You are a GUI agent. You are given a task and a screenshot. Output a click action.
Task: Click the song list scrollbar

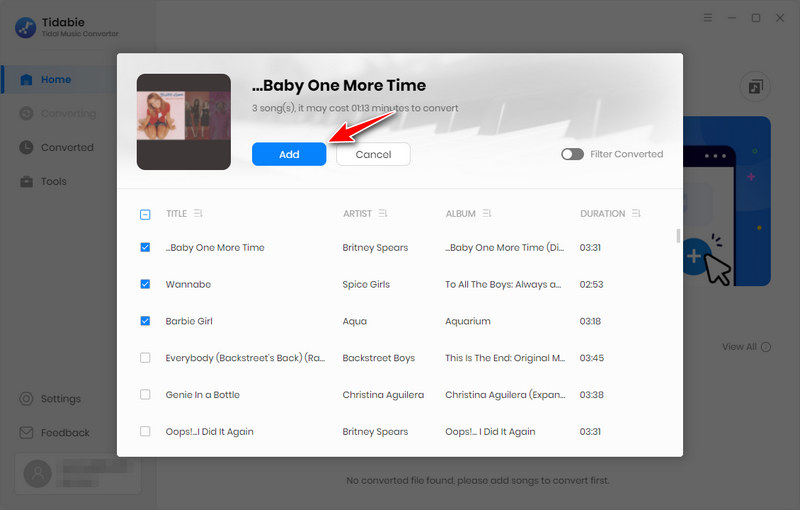point(678,236)
